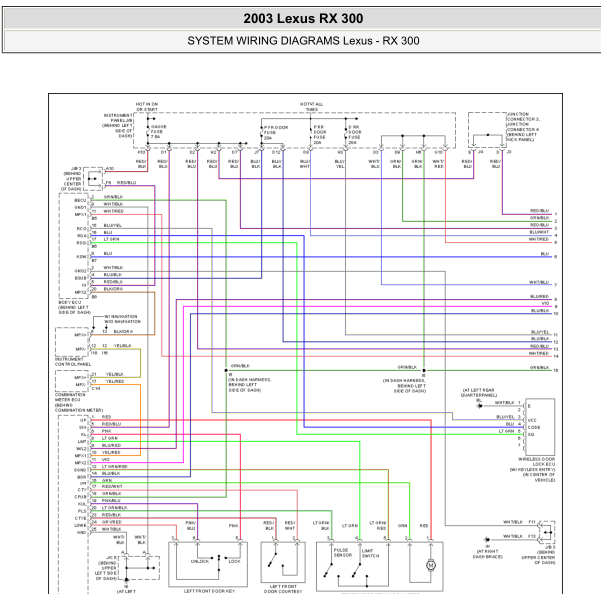The width and height of the screenshot is (601, 594).
Task: Click the 'C14' connector label
Action: tap(96, 388)
